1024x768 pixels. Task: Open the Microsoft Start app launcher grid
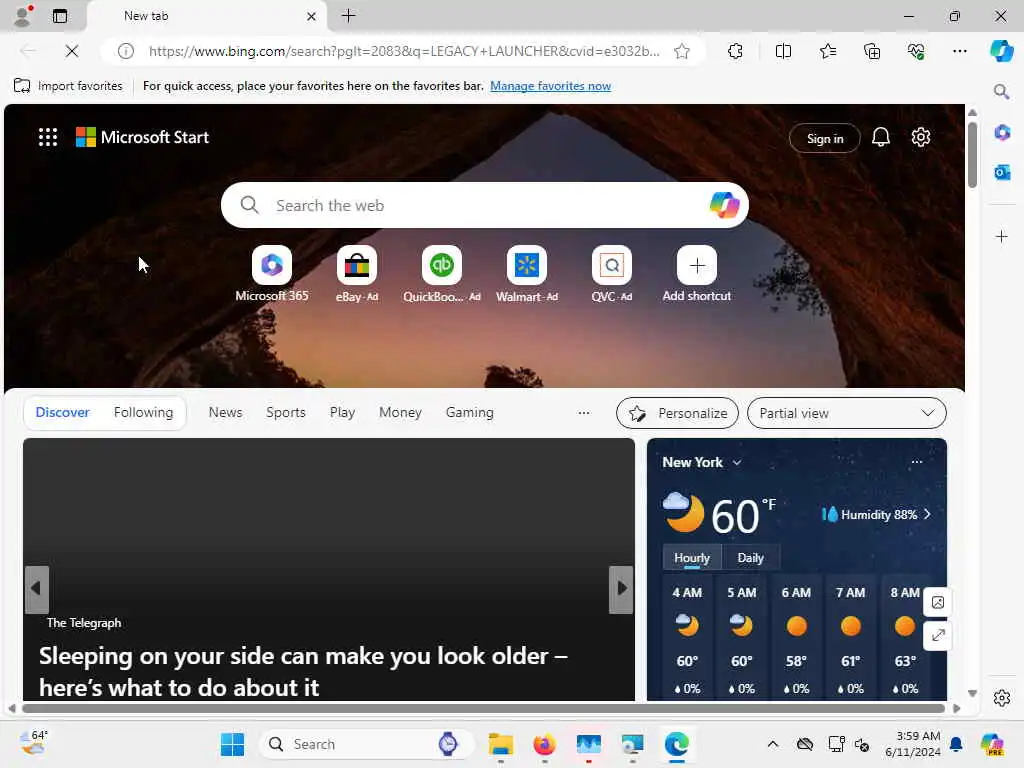click(48, 137)
